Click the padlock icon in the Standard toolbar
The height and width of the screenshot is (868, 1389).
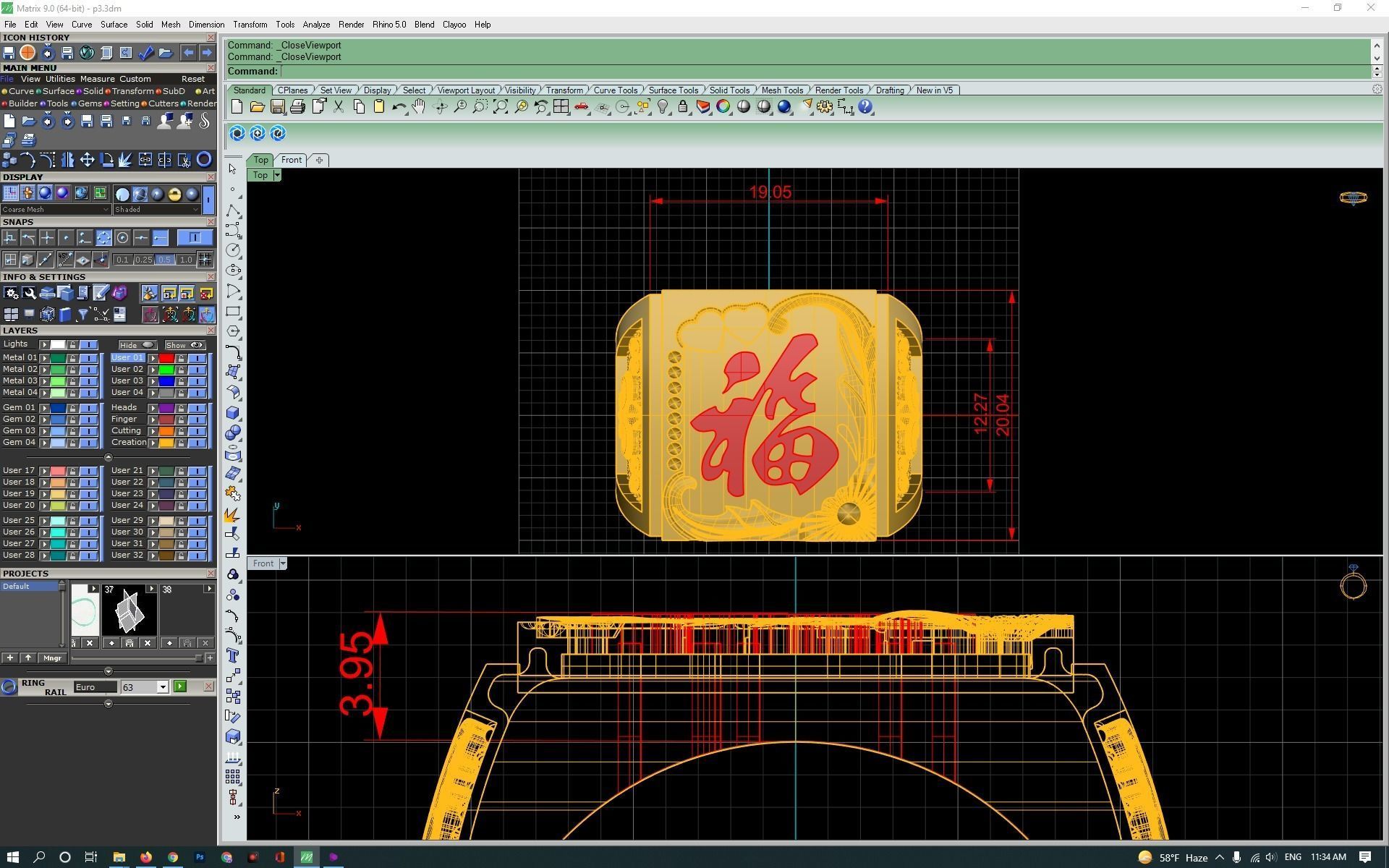682,107
